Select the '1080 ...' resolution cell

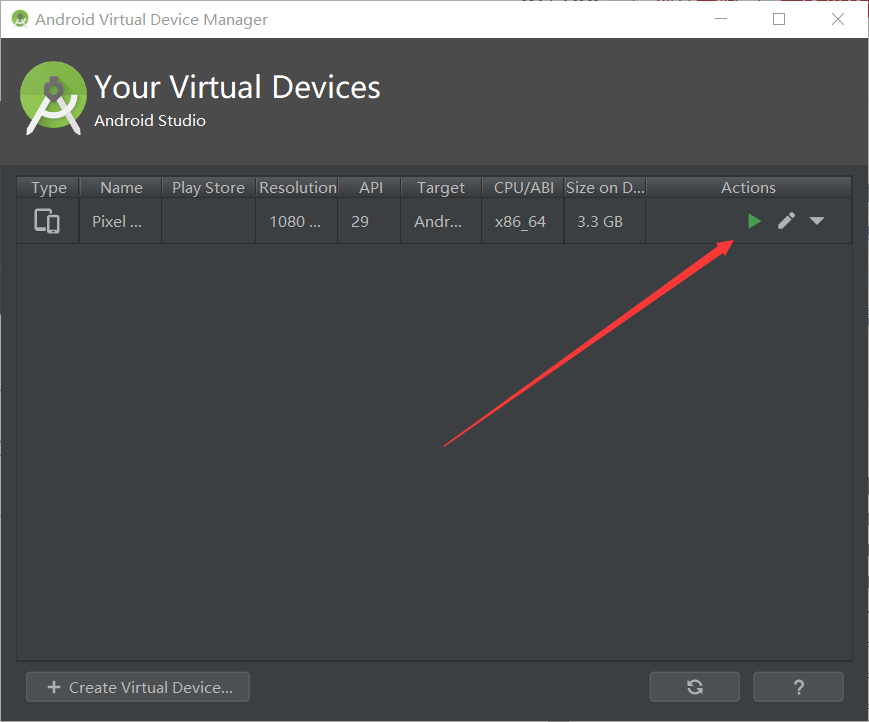(x=297, y=221)
